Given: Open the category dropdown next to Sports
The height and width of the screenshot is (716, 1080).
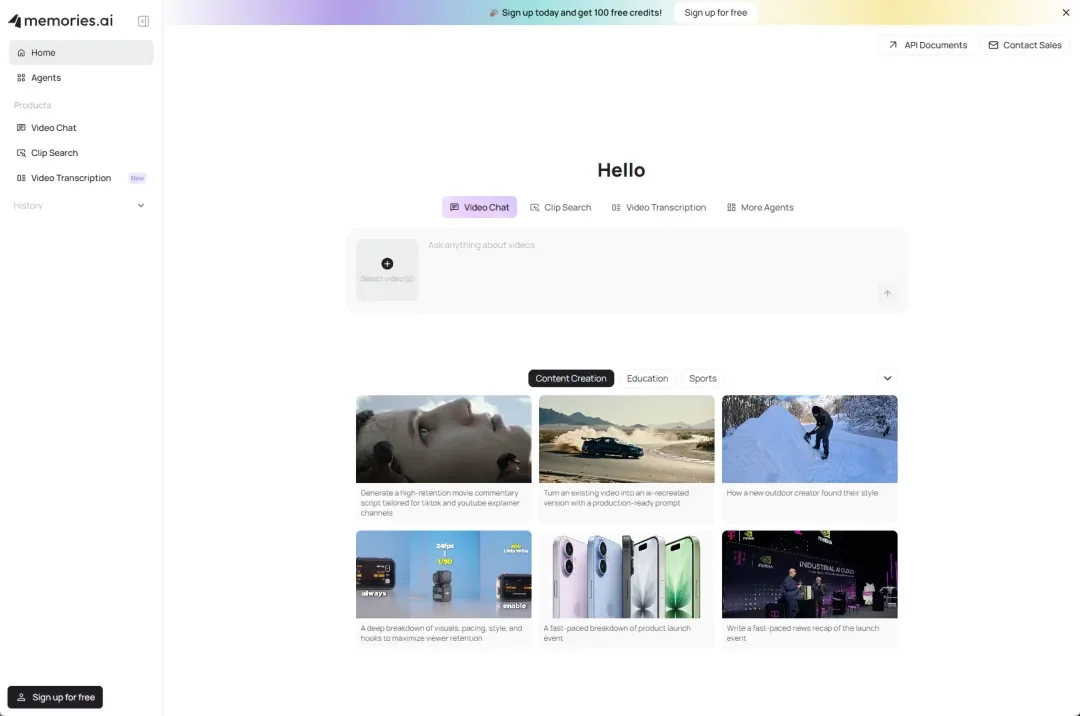Looking at the screenshot, I should 886,378.
